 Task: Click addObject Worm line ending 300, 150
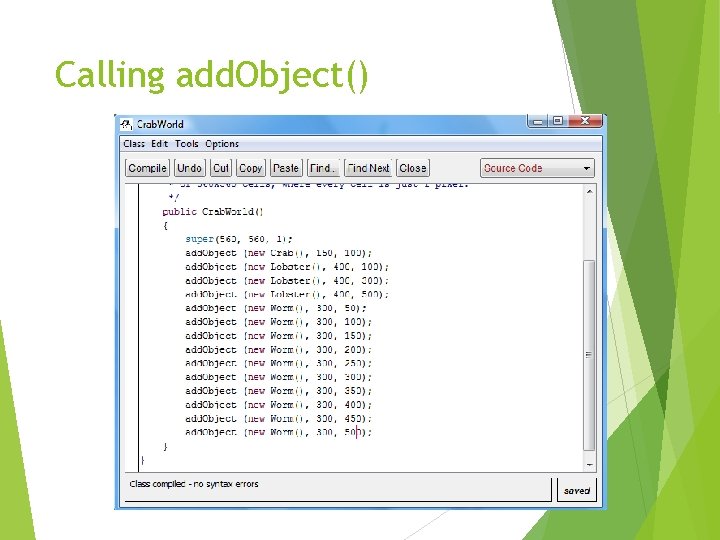click(278, 336)
